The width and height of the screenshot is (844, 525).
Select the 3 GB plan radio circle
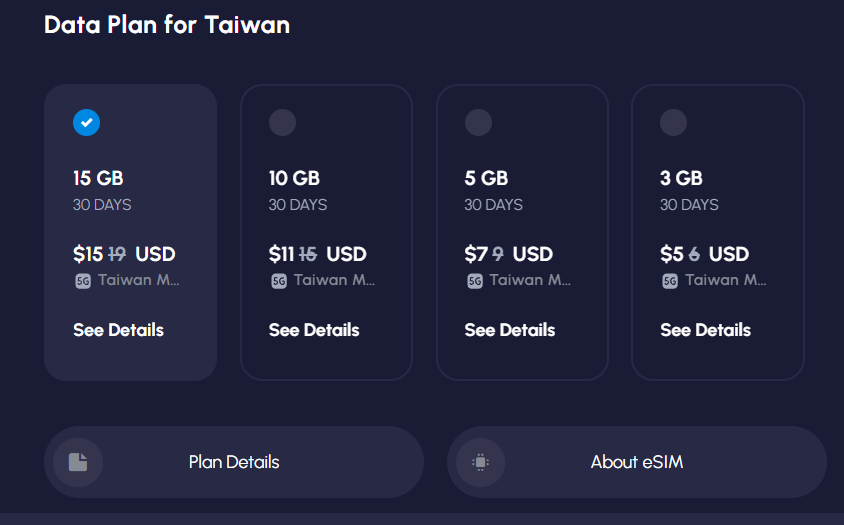[x=673, y=123]
